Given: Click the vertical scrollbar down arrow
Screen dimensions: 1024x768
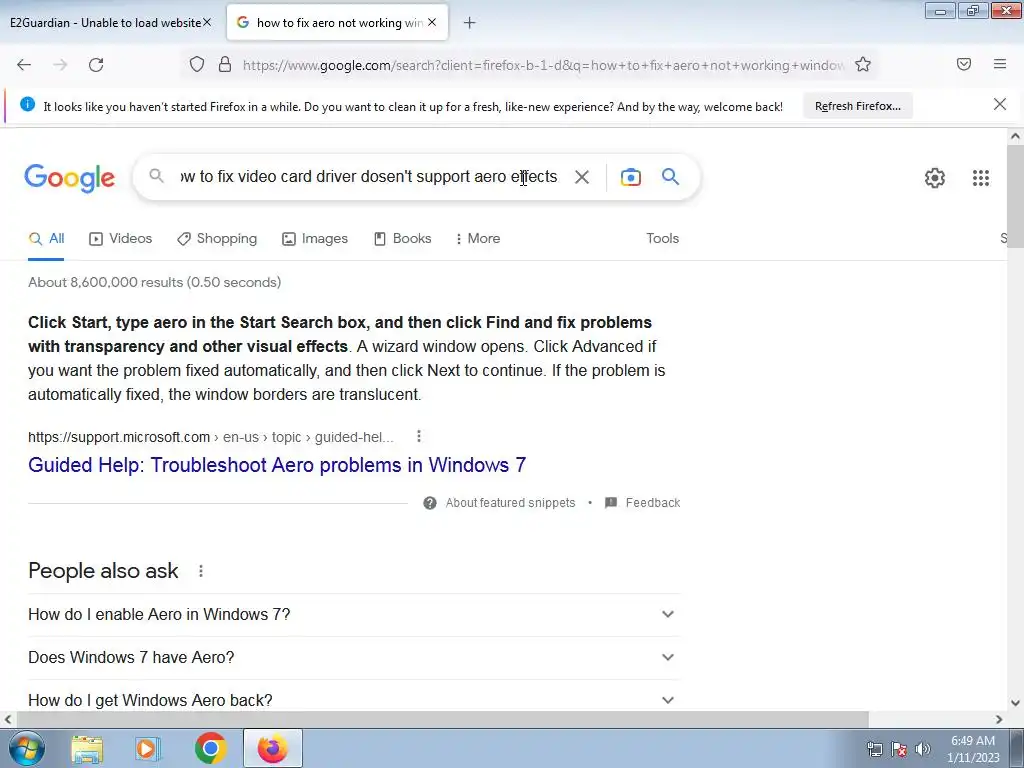Looking at the screenshot, I should pos(1015,703).
